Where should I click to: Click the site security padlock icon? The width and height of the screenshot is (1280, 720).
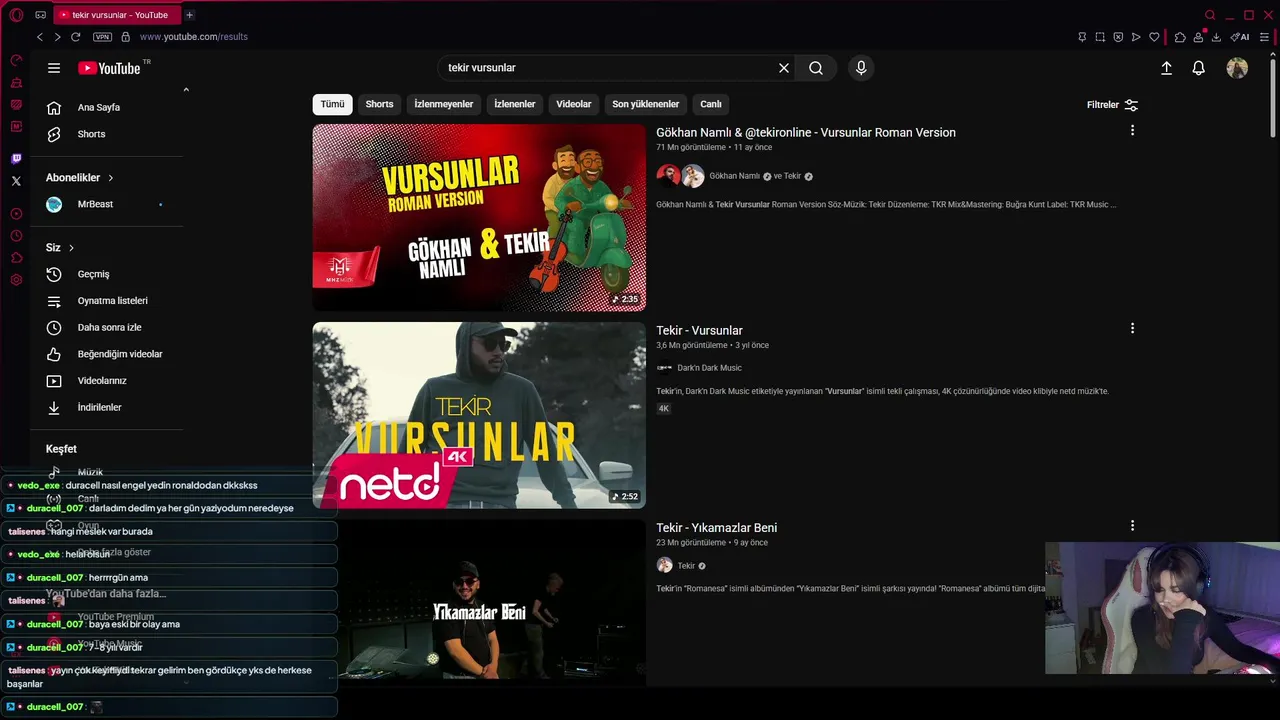pyautogui.click(x=125, y=37)
